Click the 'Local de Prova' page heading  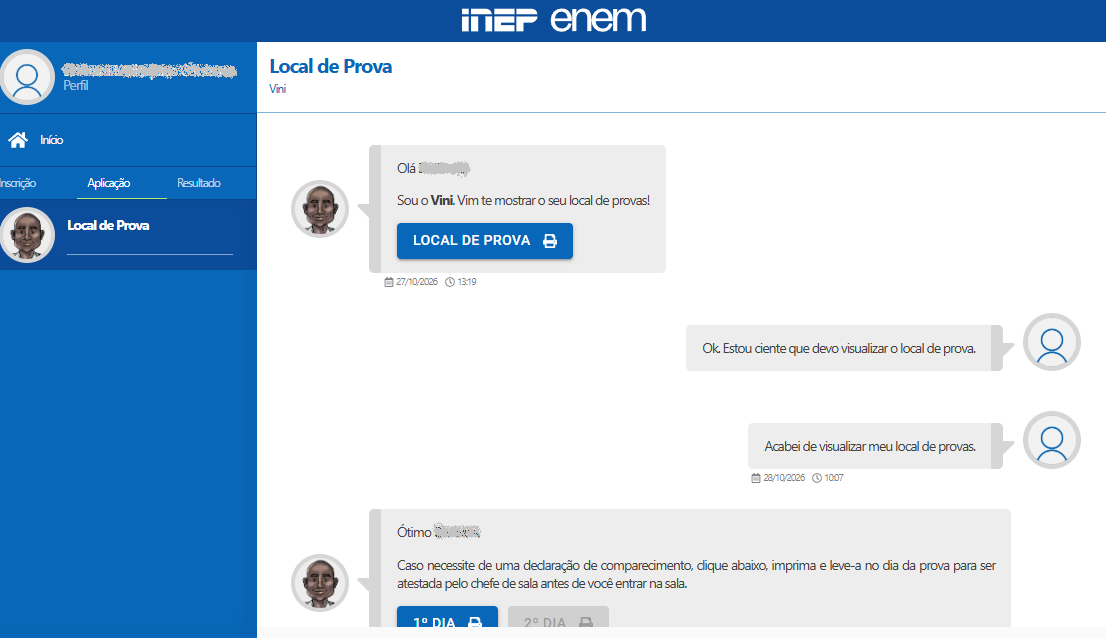point(331,66)
